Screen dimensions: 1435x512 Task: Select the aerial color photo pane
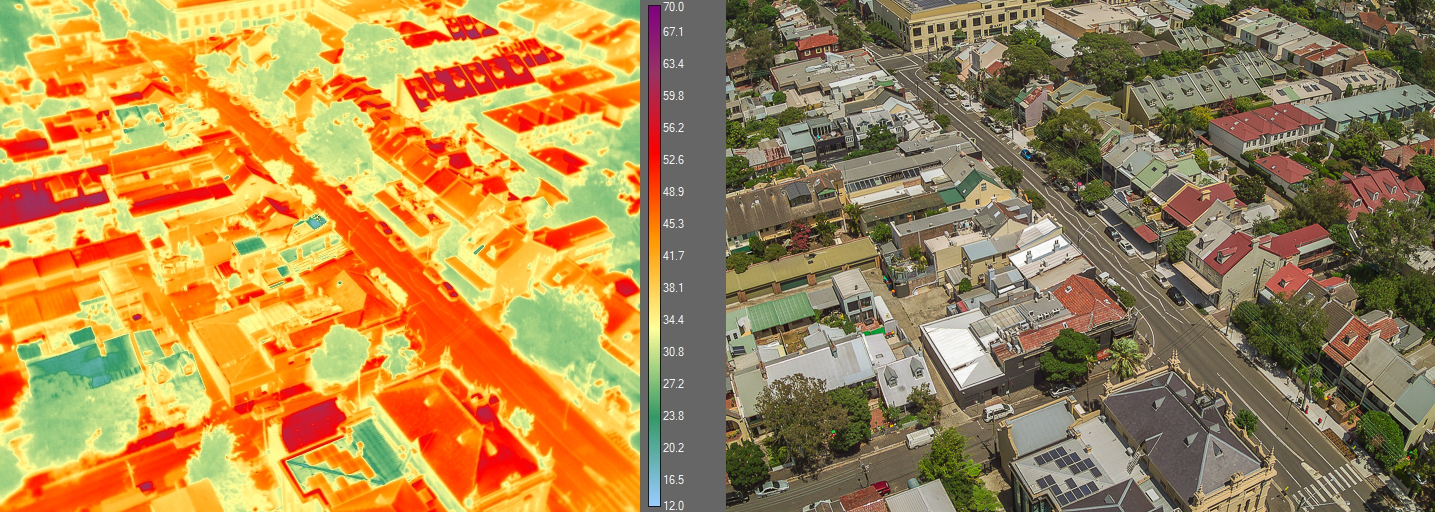(x=1080, y=256)
